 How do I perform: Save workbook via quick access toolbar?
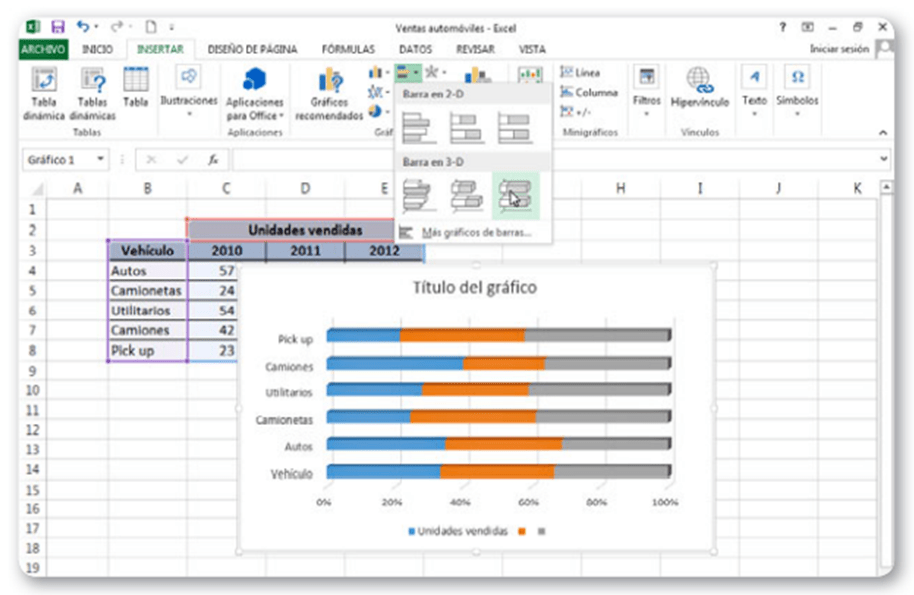[57, 26]
